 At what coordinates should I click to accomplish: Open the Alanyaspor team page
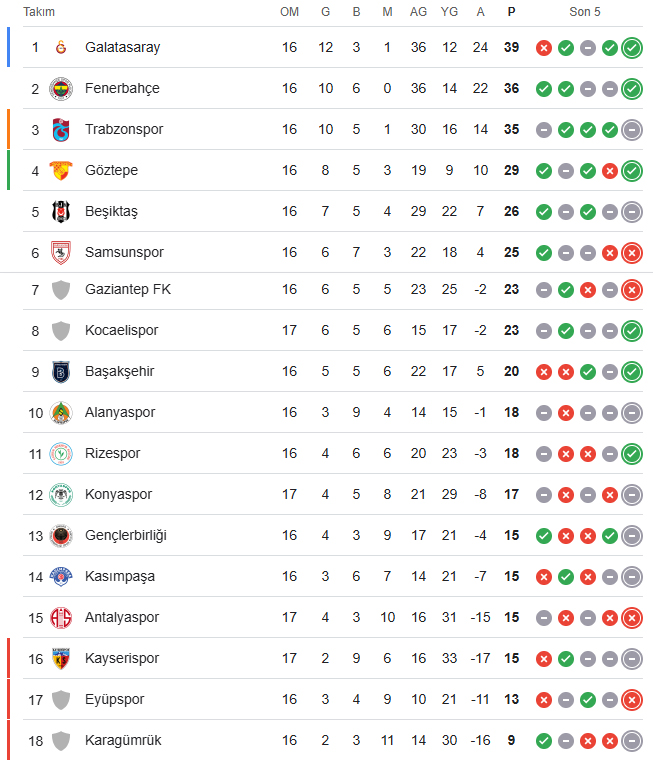point(120,413)
